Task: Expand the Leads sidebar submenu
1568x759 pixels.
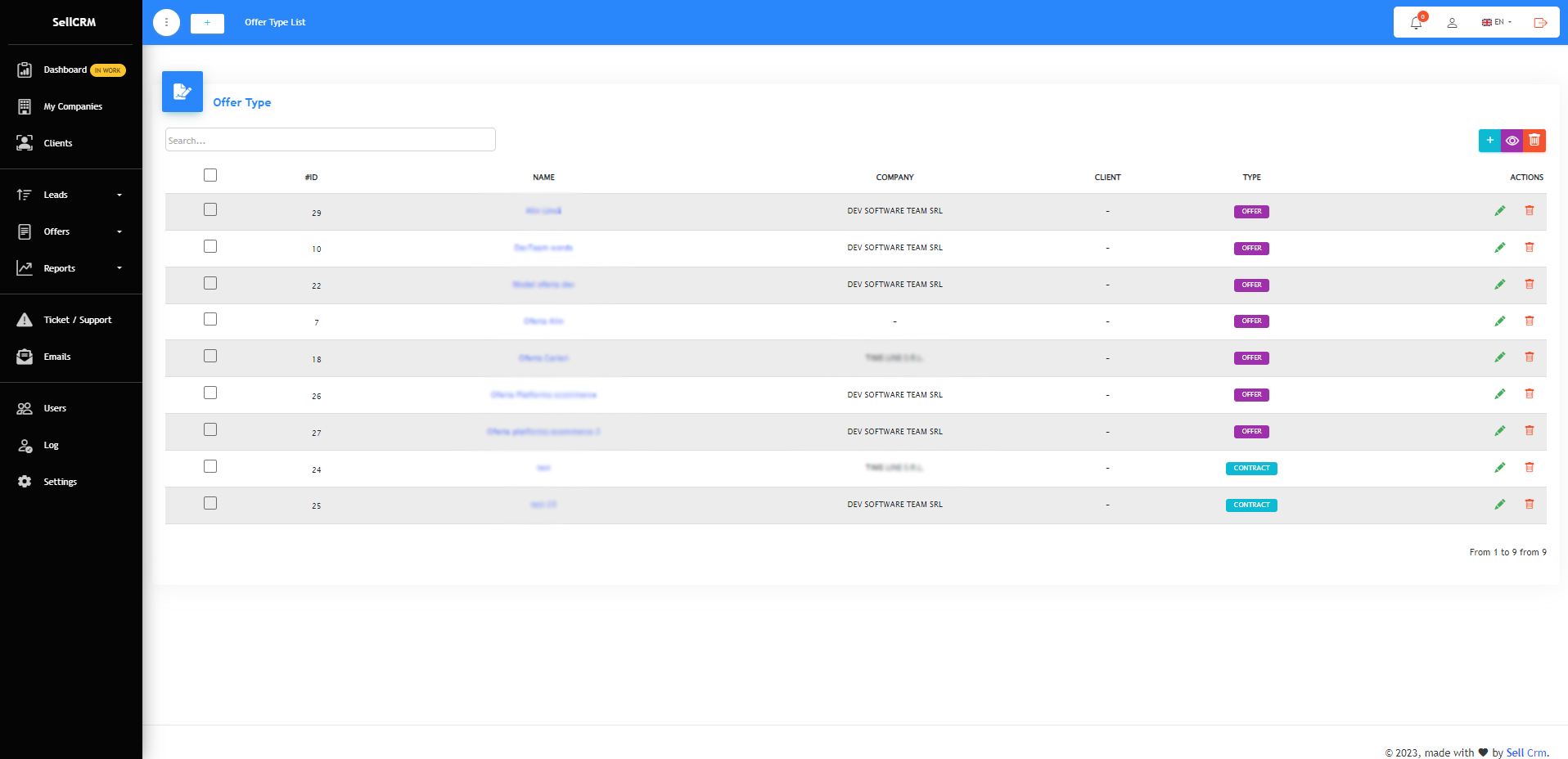Action: pyautogui.click(x=70, y=195)
